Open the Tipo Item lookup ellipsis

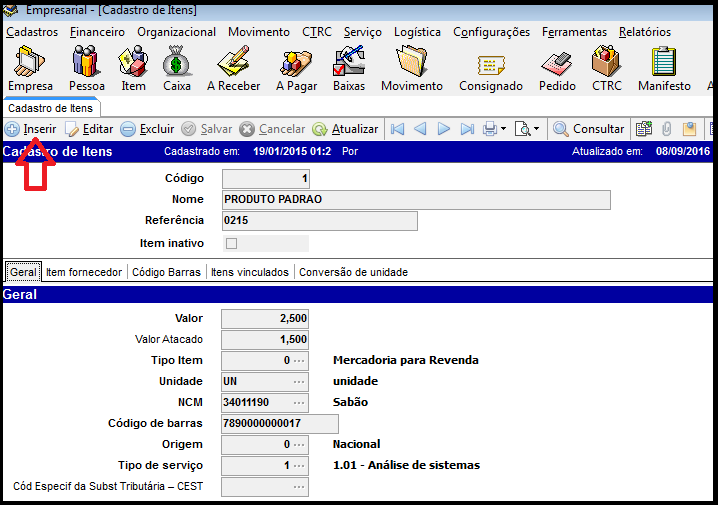point(299,361)
